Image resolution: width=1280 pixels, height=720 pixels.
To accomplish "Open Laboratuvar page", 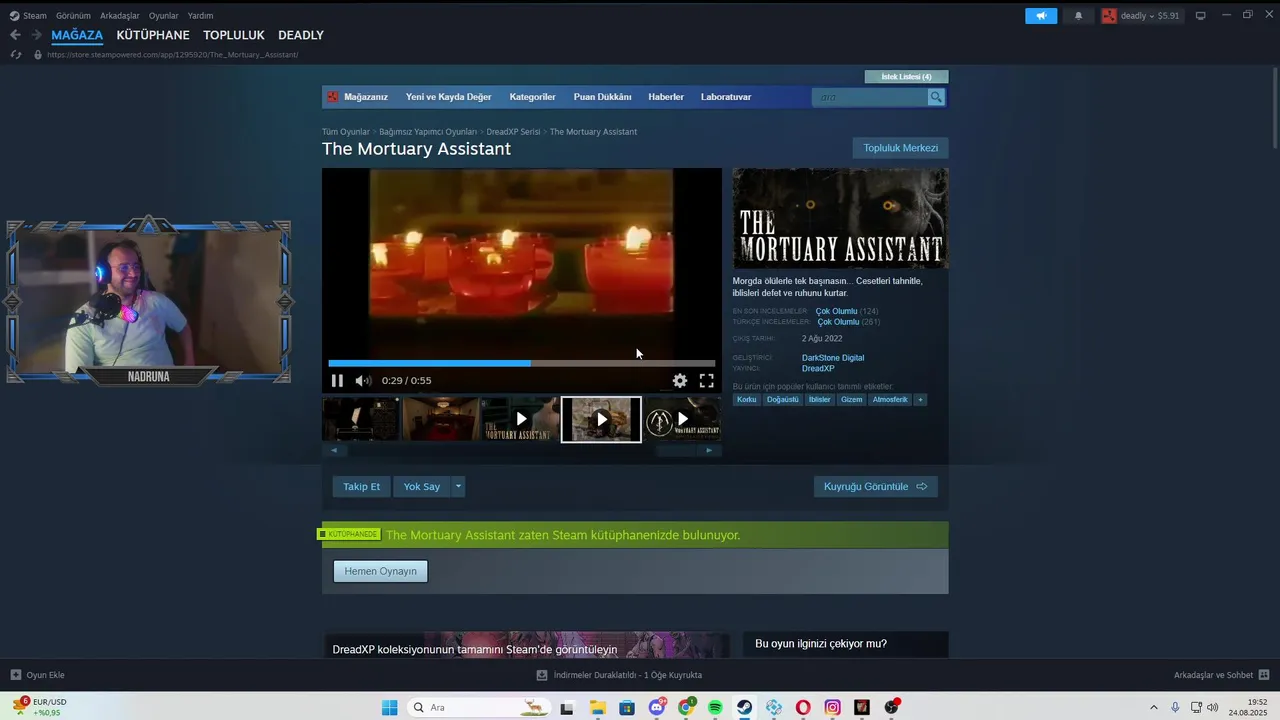I will tap(726, 97).
